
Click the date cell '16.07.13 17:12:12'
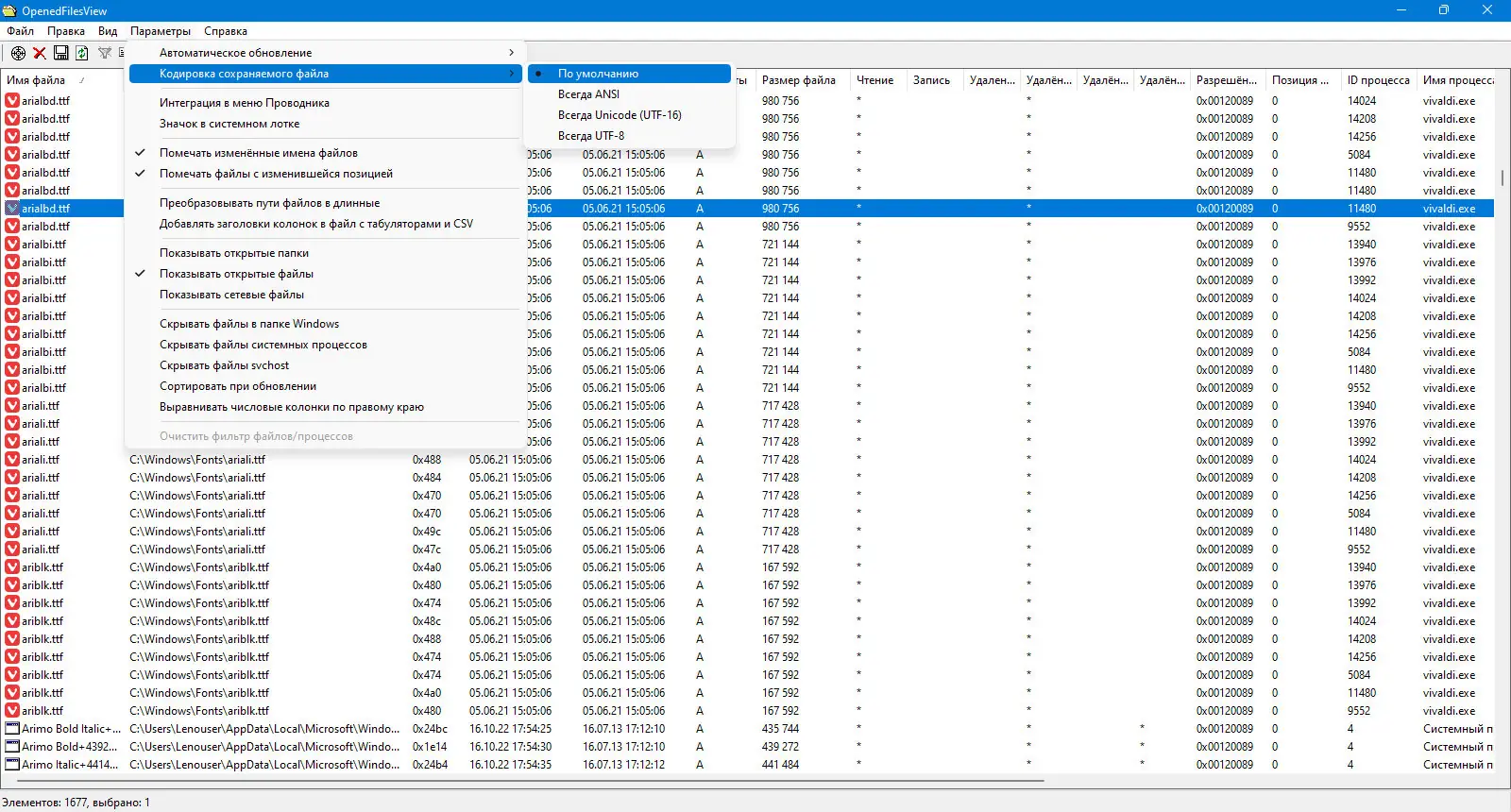623,765
